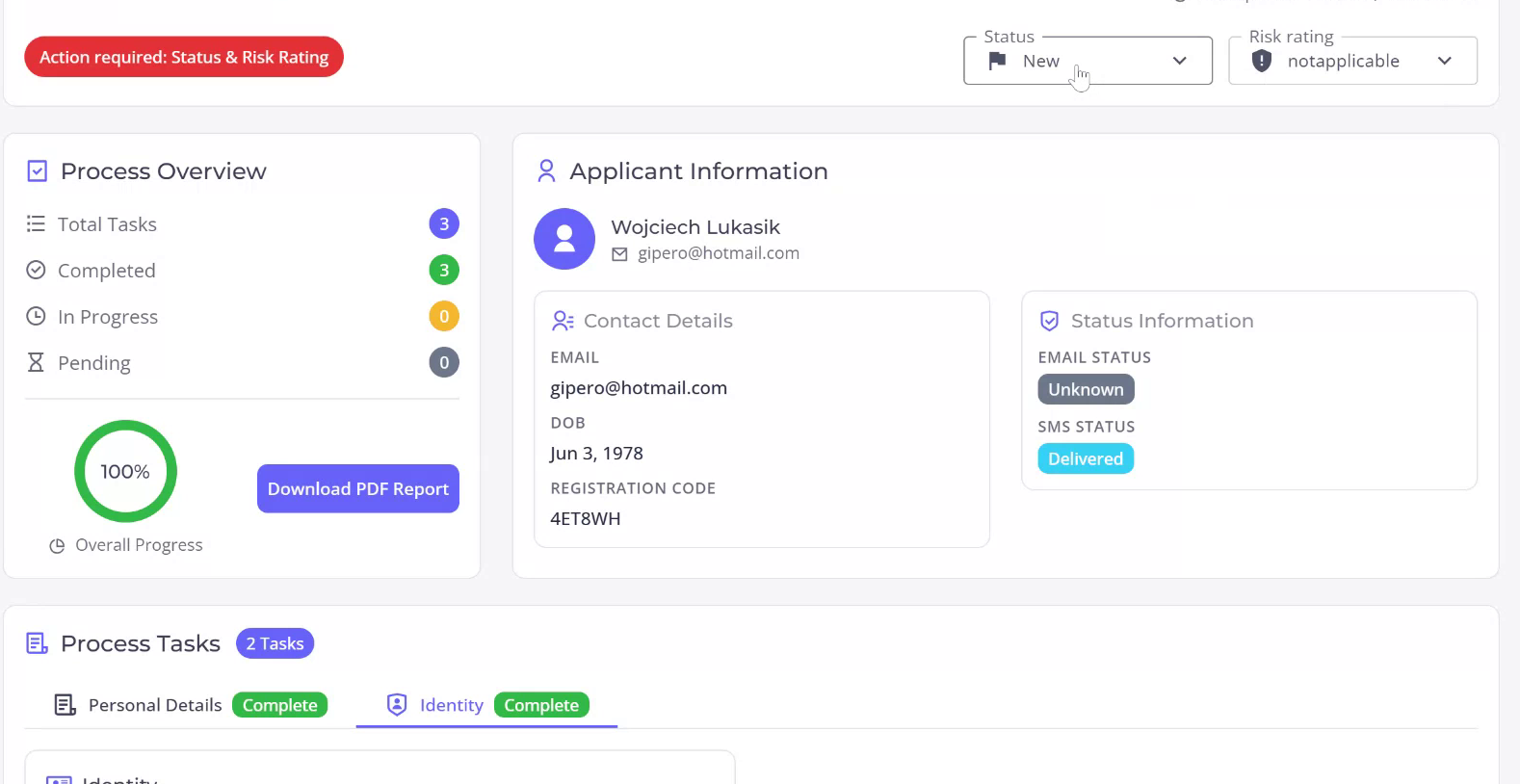Image resolution: width=1520 pixels, height=784 pixels.
Task: Click the applicant avatar for Wojciech Lukasik
Action: click(x=564, y=239)
